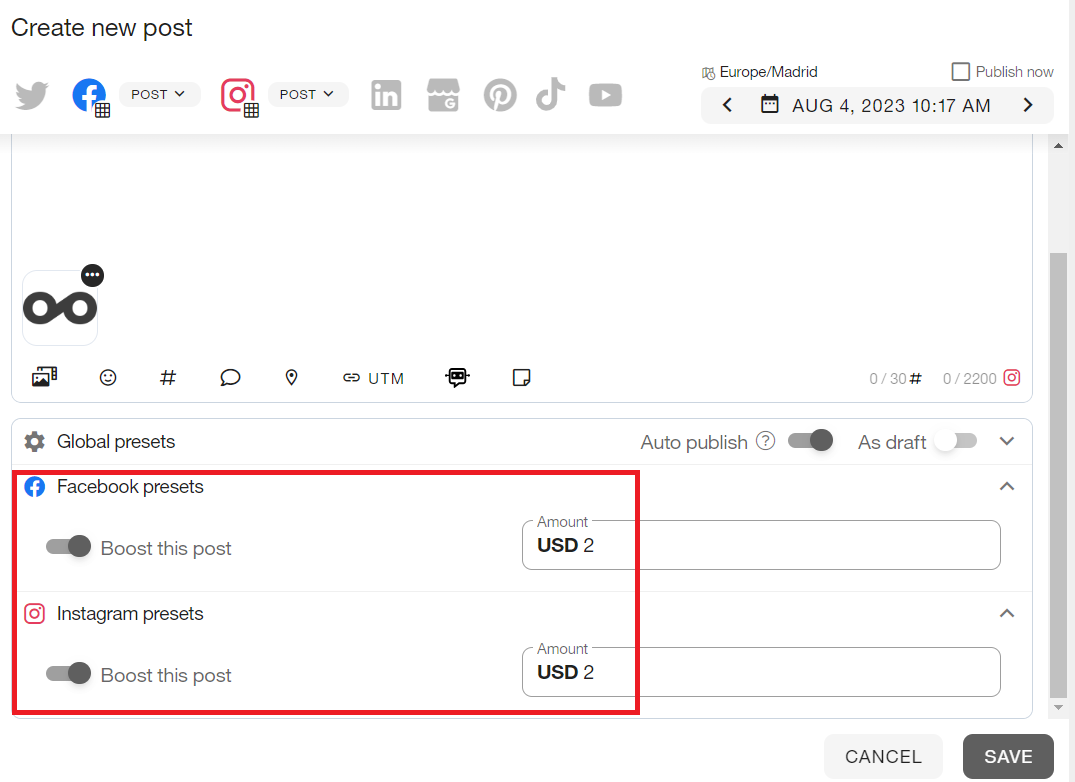The height and width of the screenshot is (782, 1075).
Task: Open the Facebook POST type dropdown
Action: pos(159,94)
